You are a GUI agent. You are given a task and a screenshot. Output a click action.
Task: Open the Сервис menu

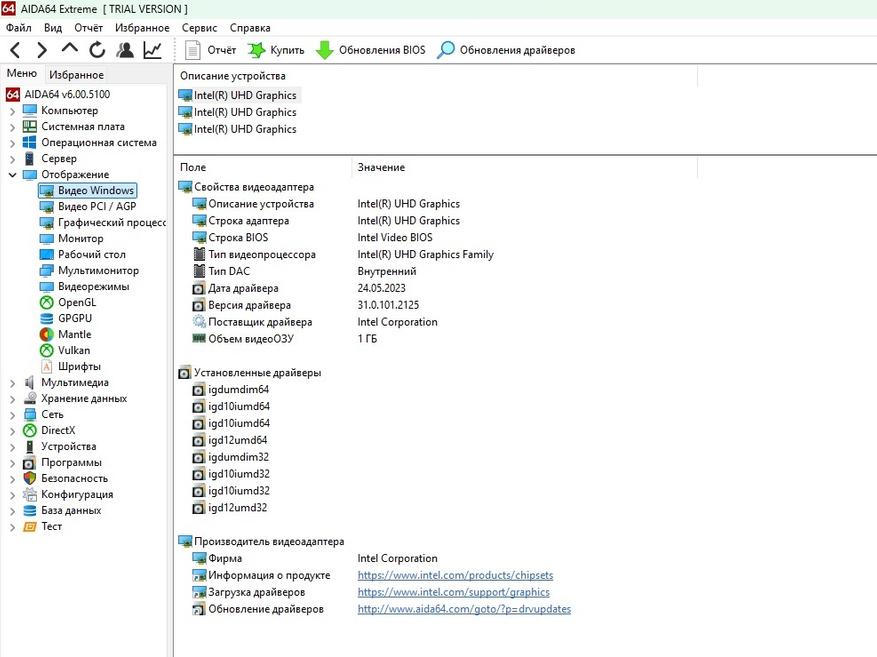199,28
